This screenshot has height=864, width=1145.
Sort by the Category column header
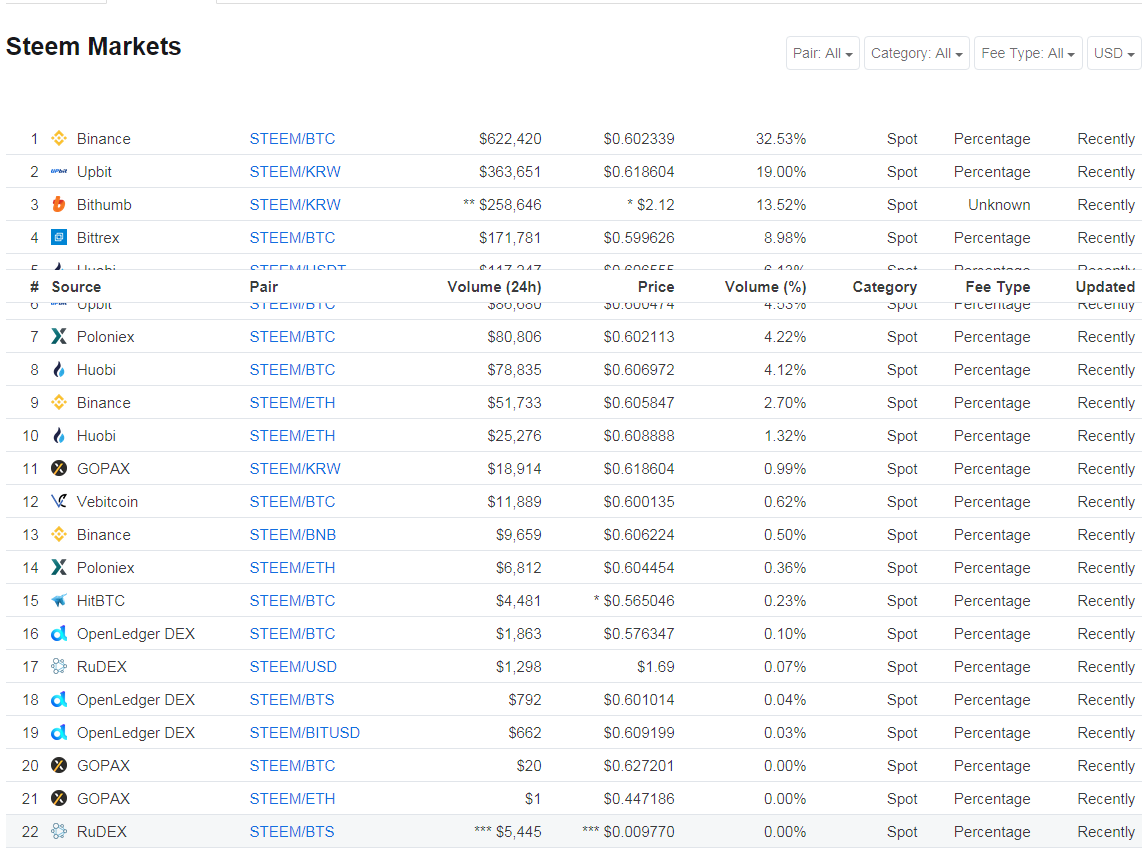884,286
